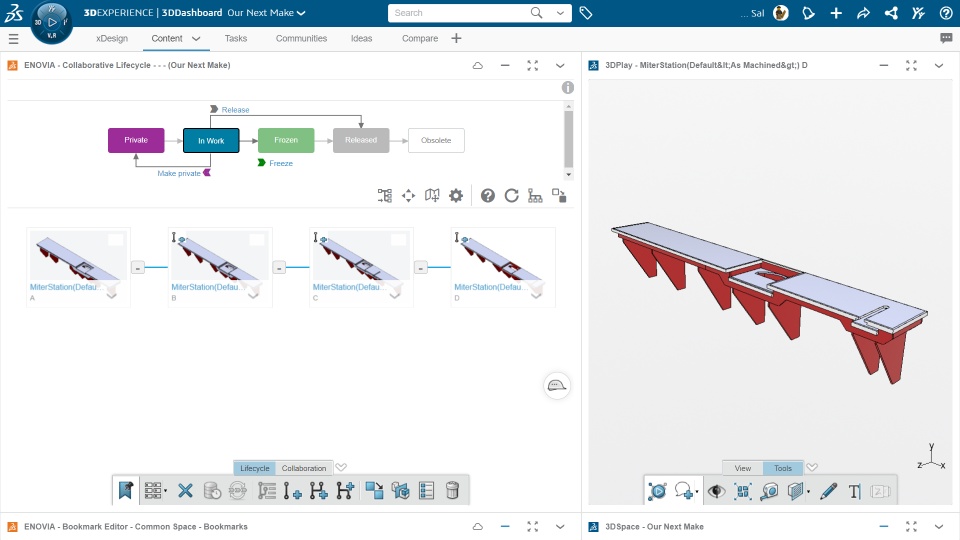Image resolution: width=960 pixels, height=540 pixels.
Task: Open the 3DEXPERIENCE compass
Action: click(x=51, y=22)
